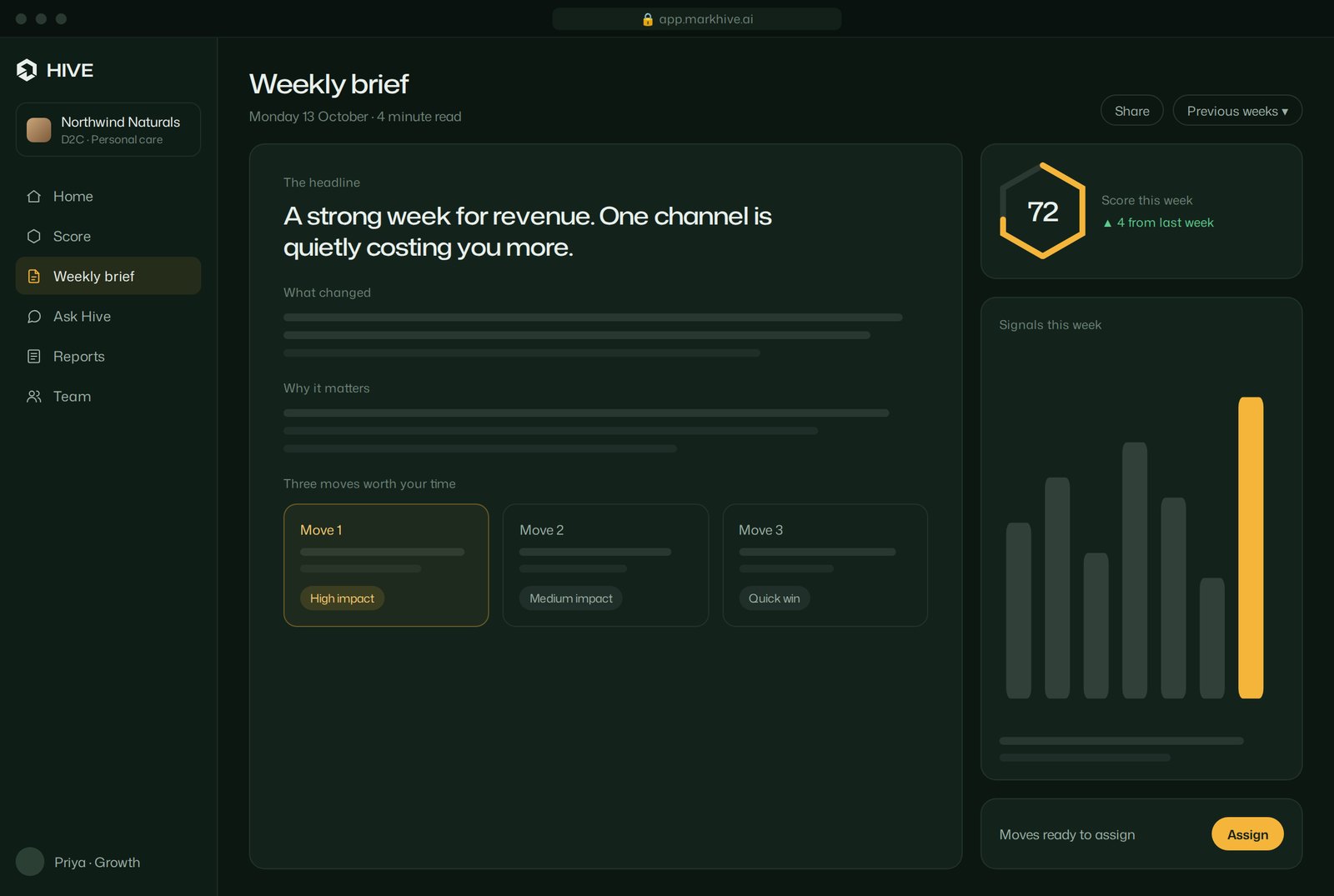Click the padlock icon in address bar
The height and width of the screenshot is (896, 1334).
coord(648,19)
